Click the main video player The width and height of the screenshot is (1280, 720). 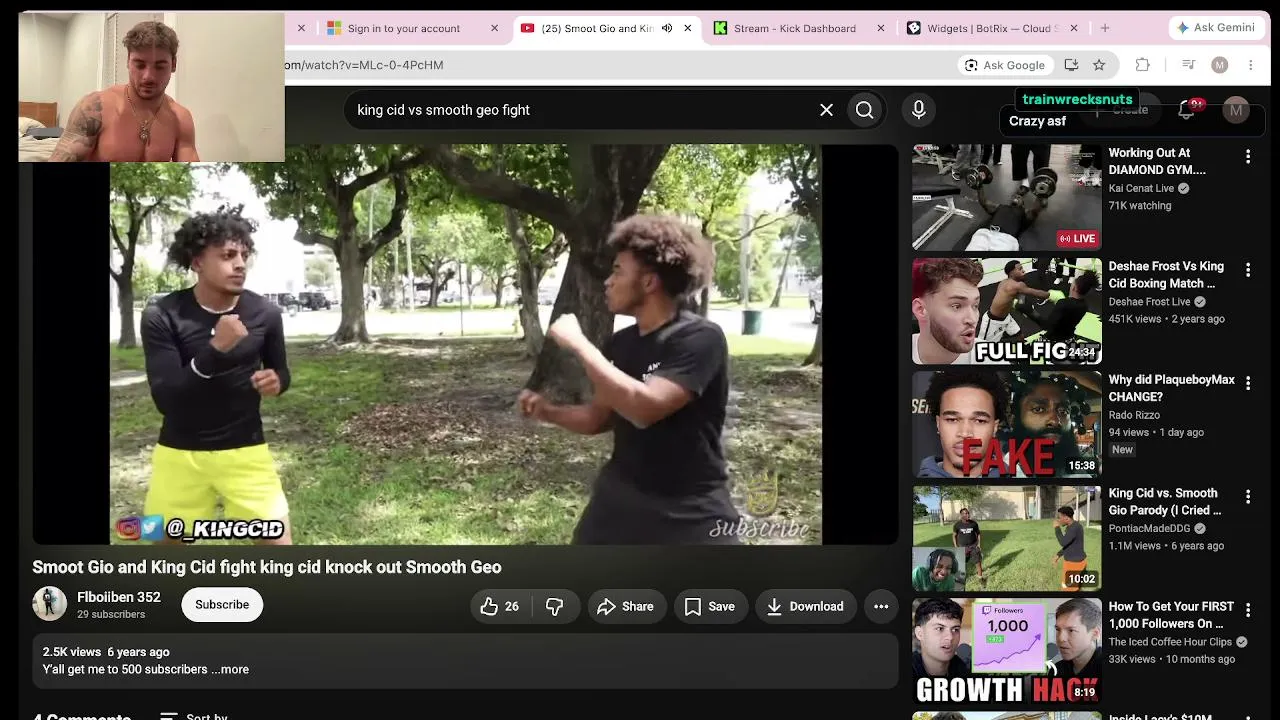(466, 344)
